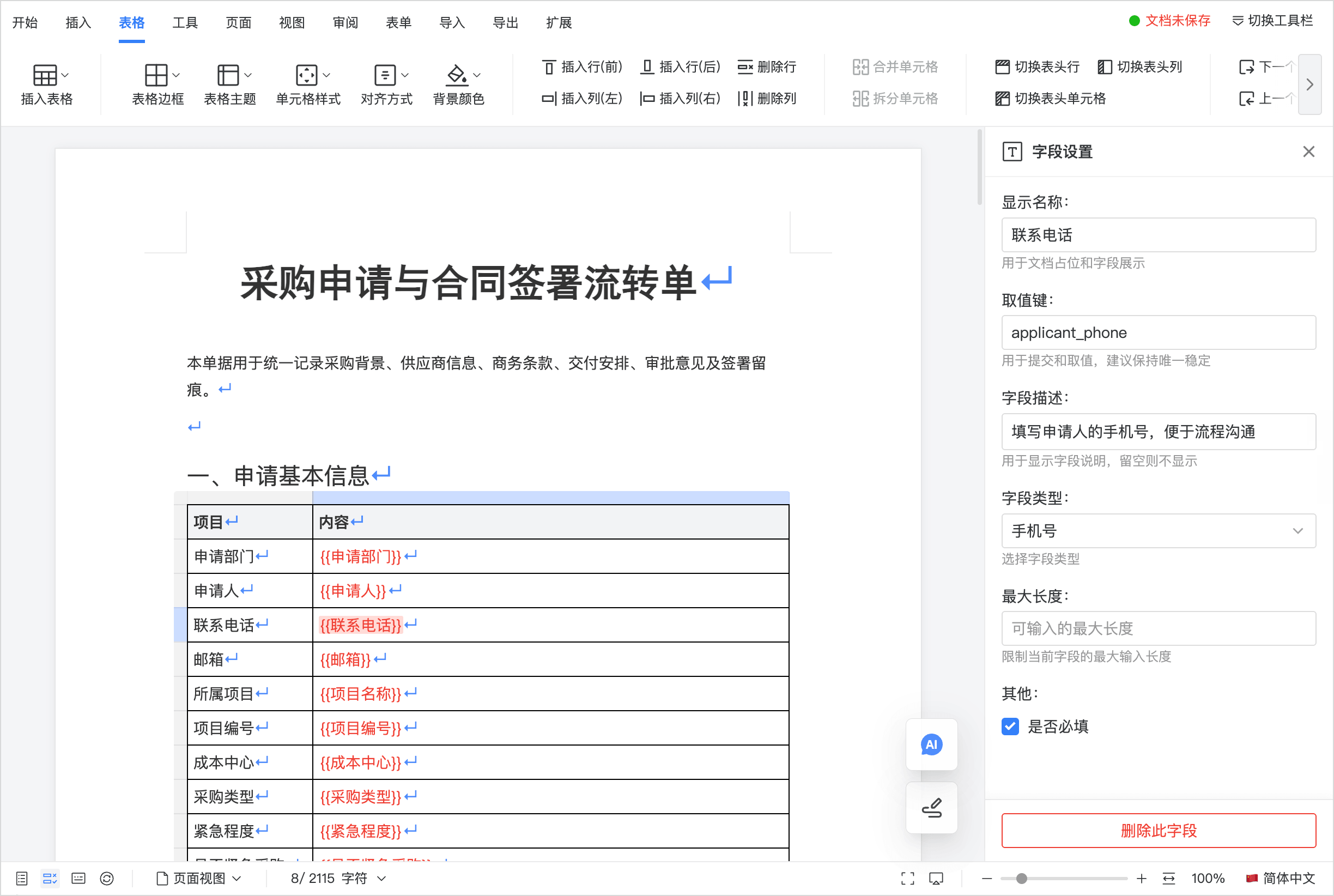Viewport: 1334px width, 896px height.
Task: Expand the Alignment dropdown arrow
Action: pyautogui.click(x=405, y=75)
